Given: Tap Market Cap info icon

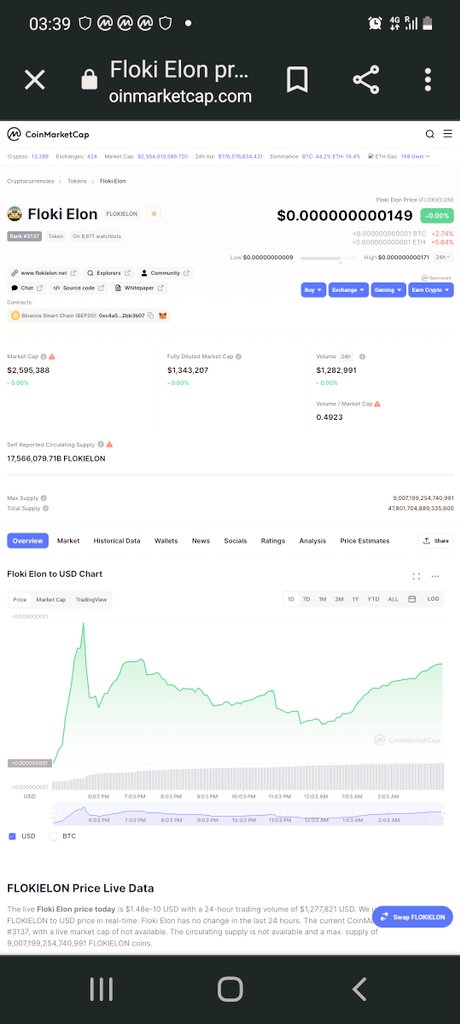Looking at the screenshot, I should (x=44, y=357).
